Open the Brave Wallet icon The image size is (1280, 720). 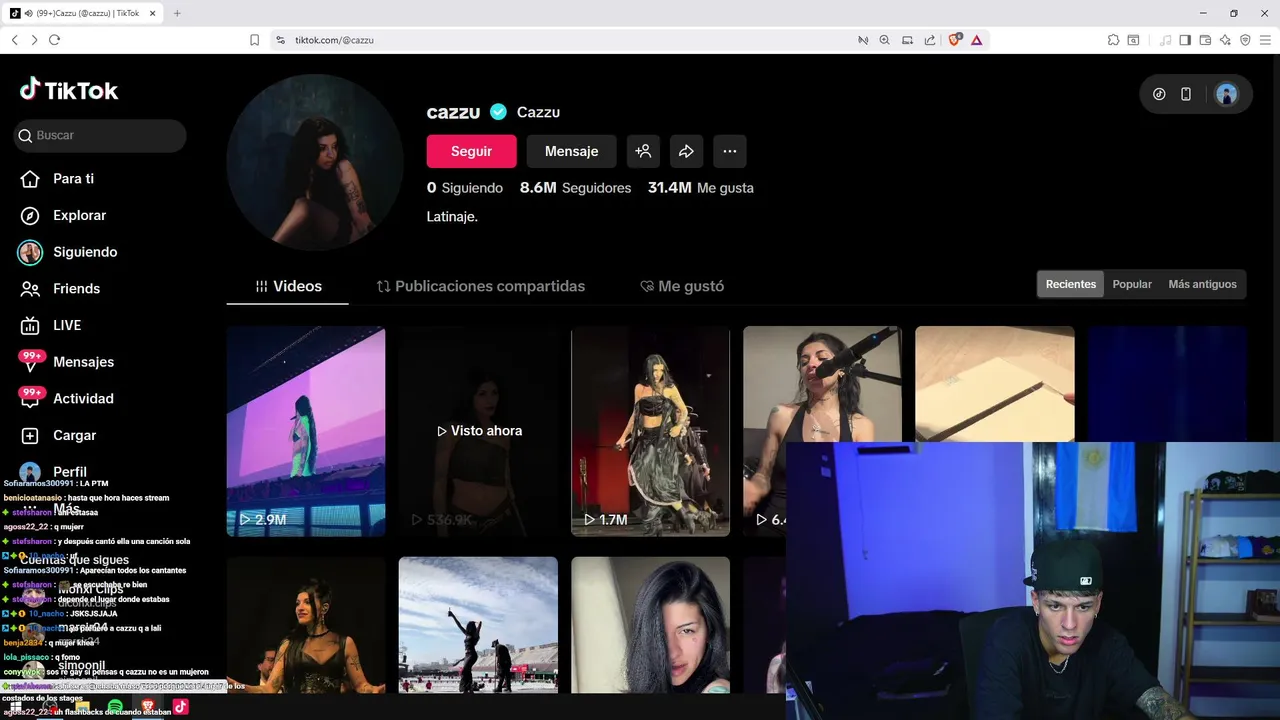[x=1205, y=40]
